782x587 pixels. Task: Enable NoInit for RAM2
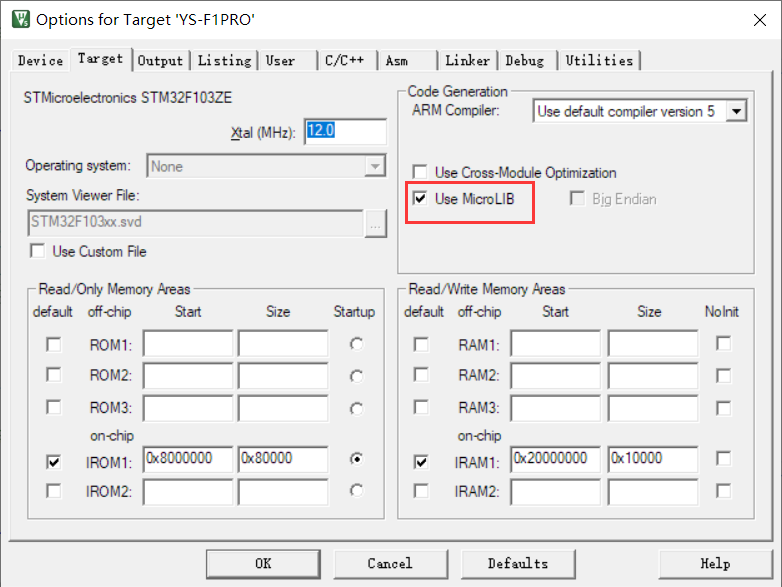(723, 376)
